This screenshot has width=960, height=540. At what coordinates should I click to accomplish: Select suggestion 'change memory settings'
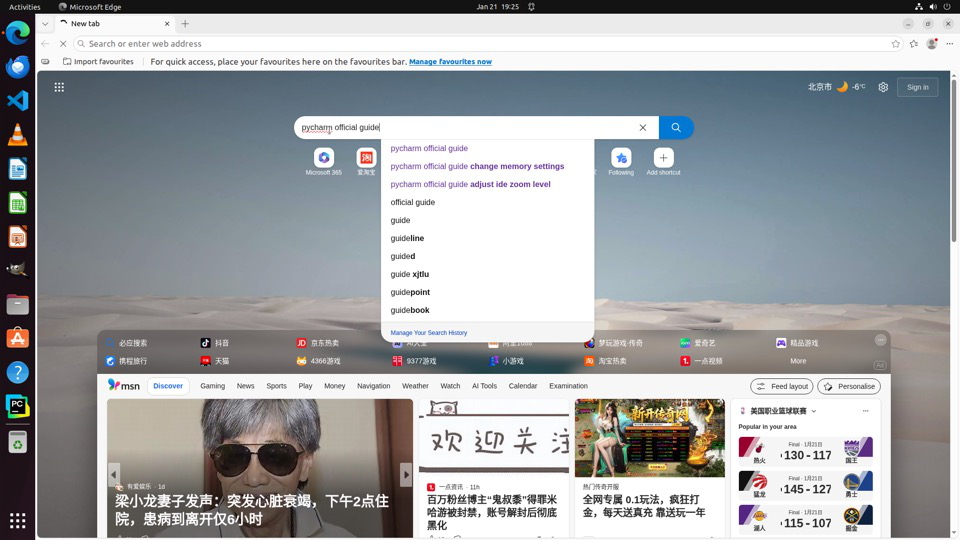pos(487,166)
